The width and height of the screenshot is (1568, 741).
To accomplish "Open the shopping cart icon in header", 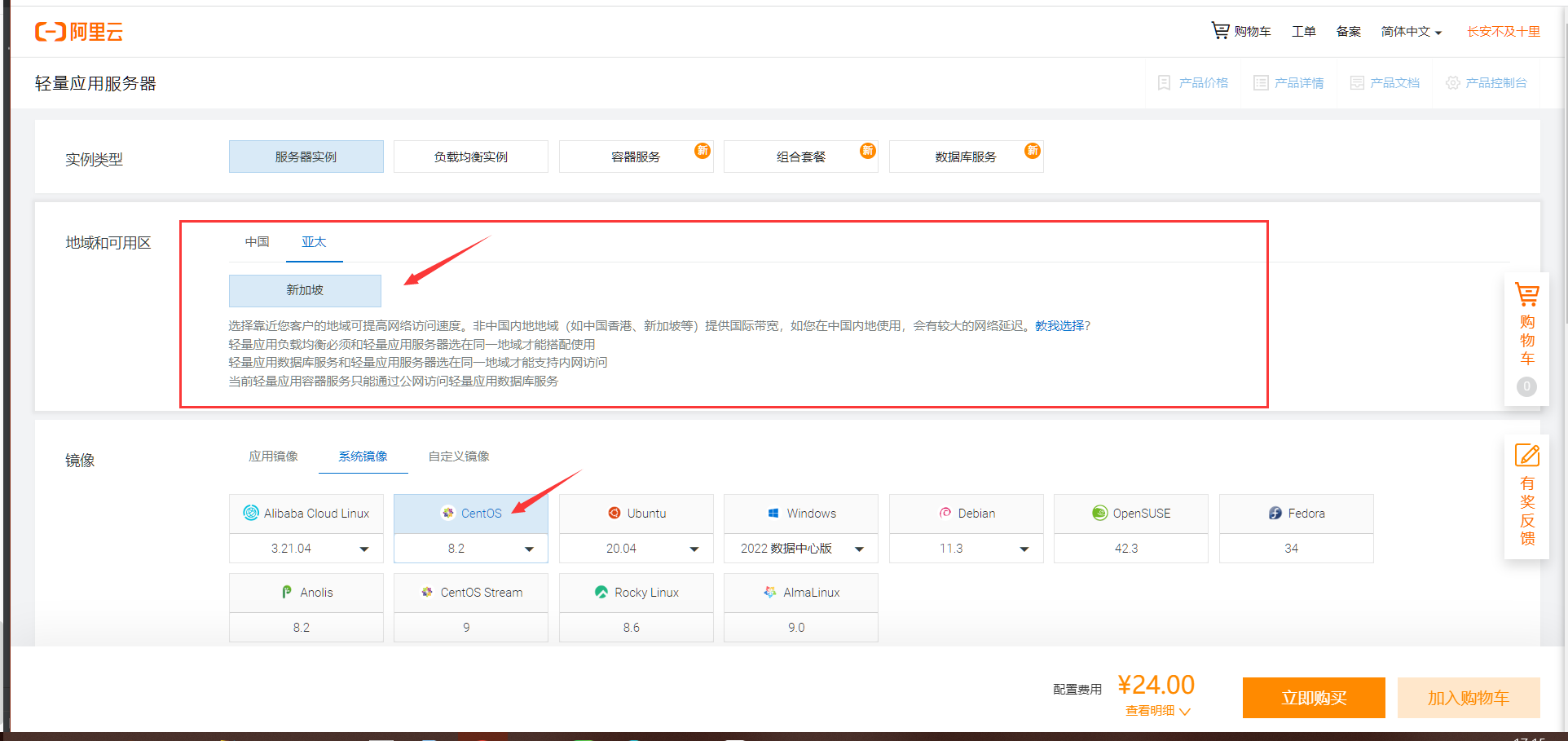I will click(x=1220, y=31).
